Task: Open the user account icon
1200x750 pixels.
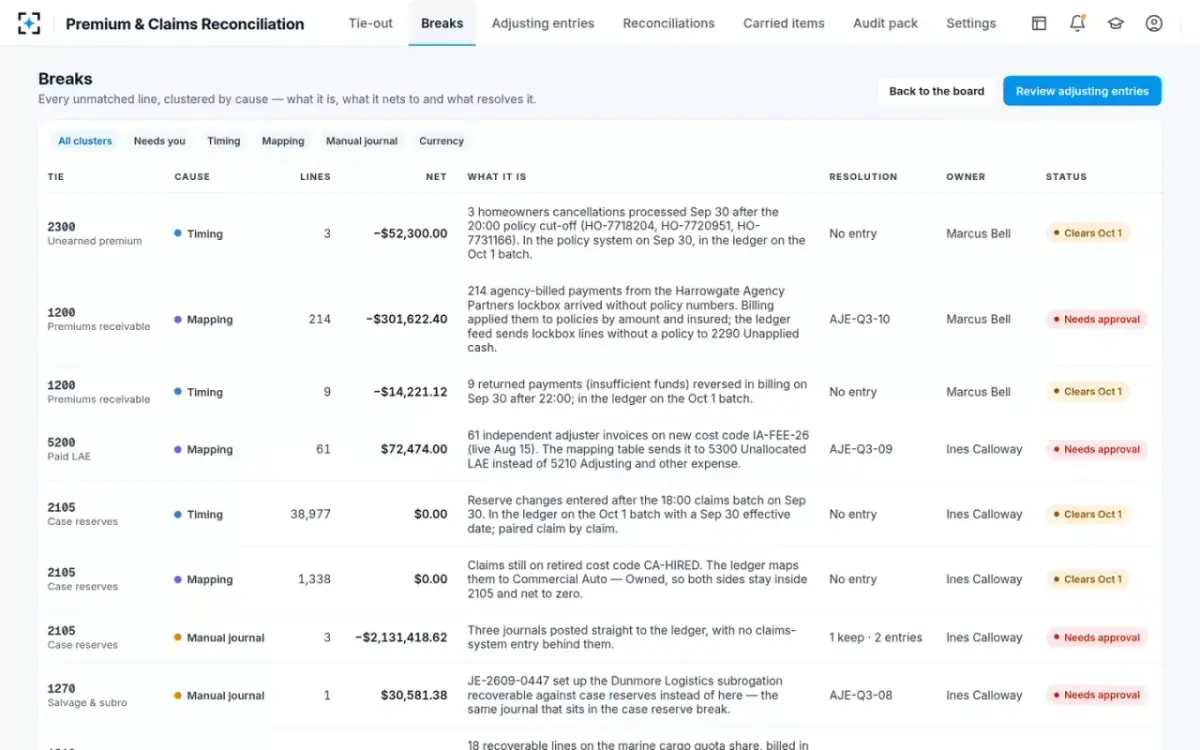Action: click(x=1154, y=23)
